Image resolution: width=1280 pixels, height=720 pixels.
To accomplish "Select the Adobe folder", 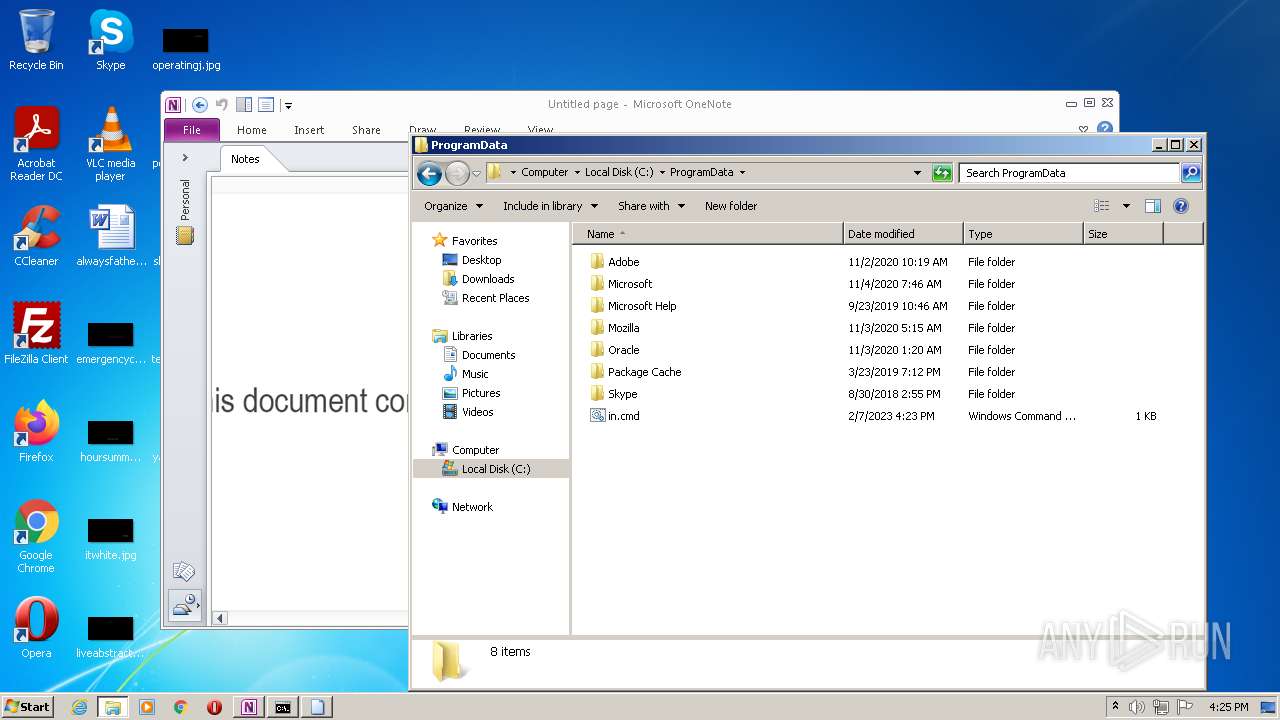I will 623,262.
